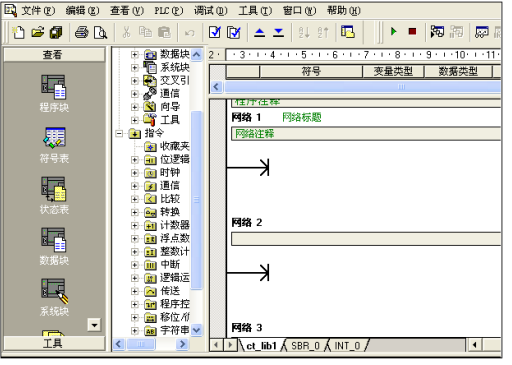This screenshot has width=512, height=365.
Task: Expand the 数据块 tree node
Action: tap(134, 54)
